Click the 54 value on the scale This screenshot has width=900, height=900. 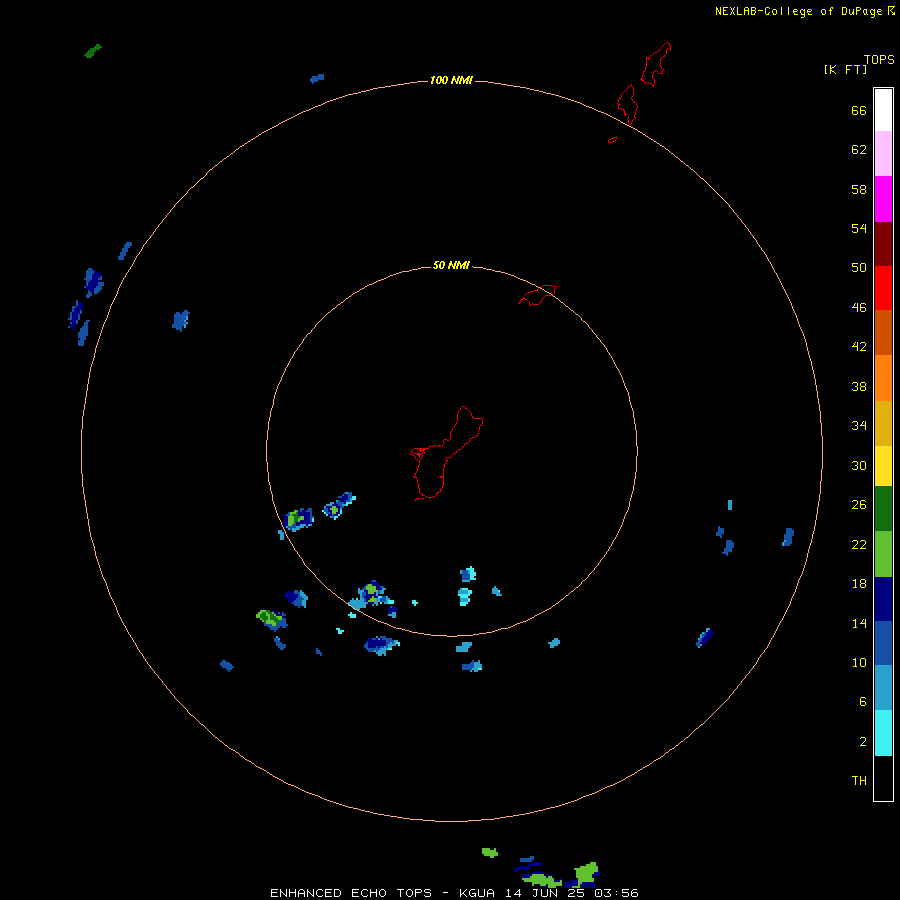pyautogui.click(x=859, y=228)
